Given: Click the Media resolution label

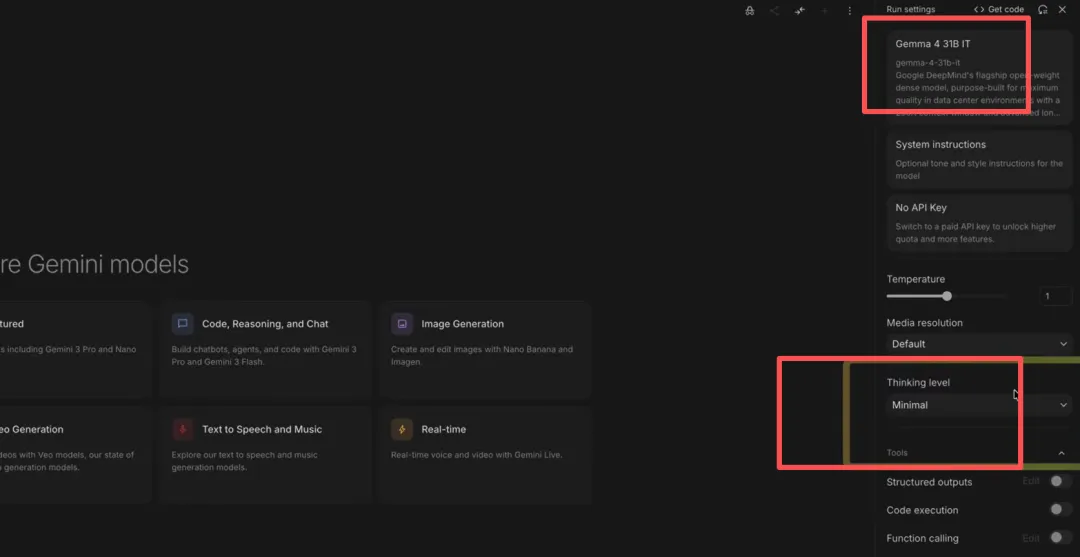Looking at the screenshot, I should coord(924,322).
